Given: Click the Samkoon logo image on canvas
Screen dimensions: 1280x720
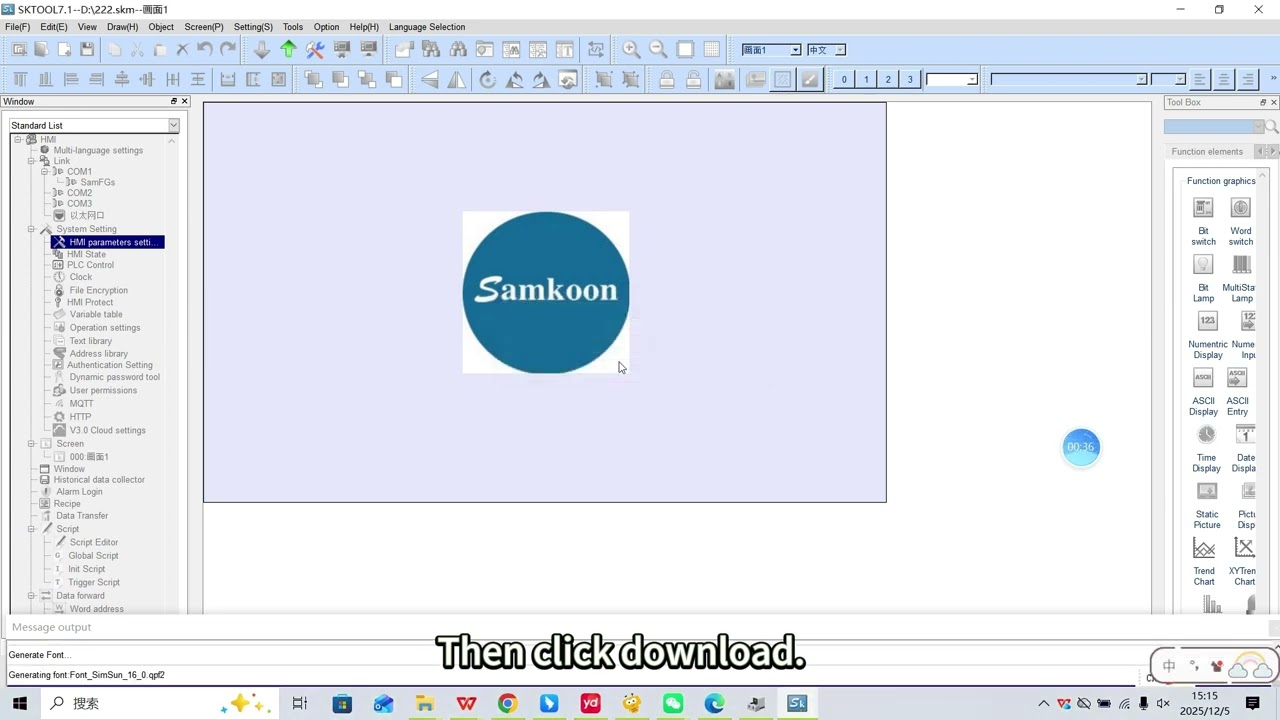Looking at the screenshot, I should [x=546, y=292].
